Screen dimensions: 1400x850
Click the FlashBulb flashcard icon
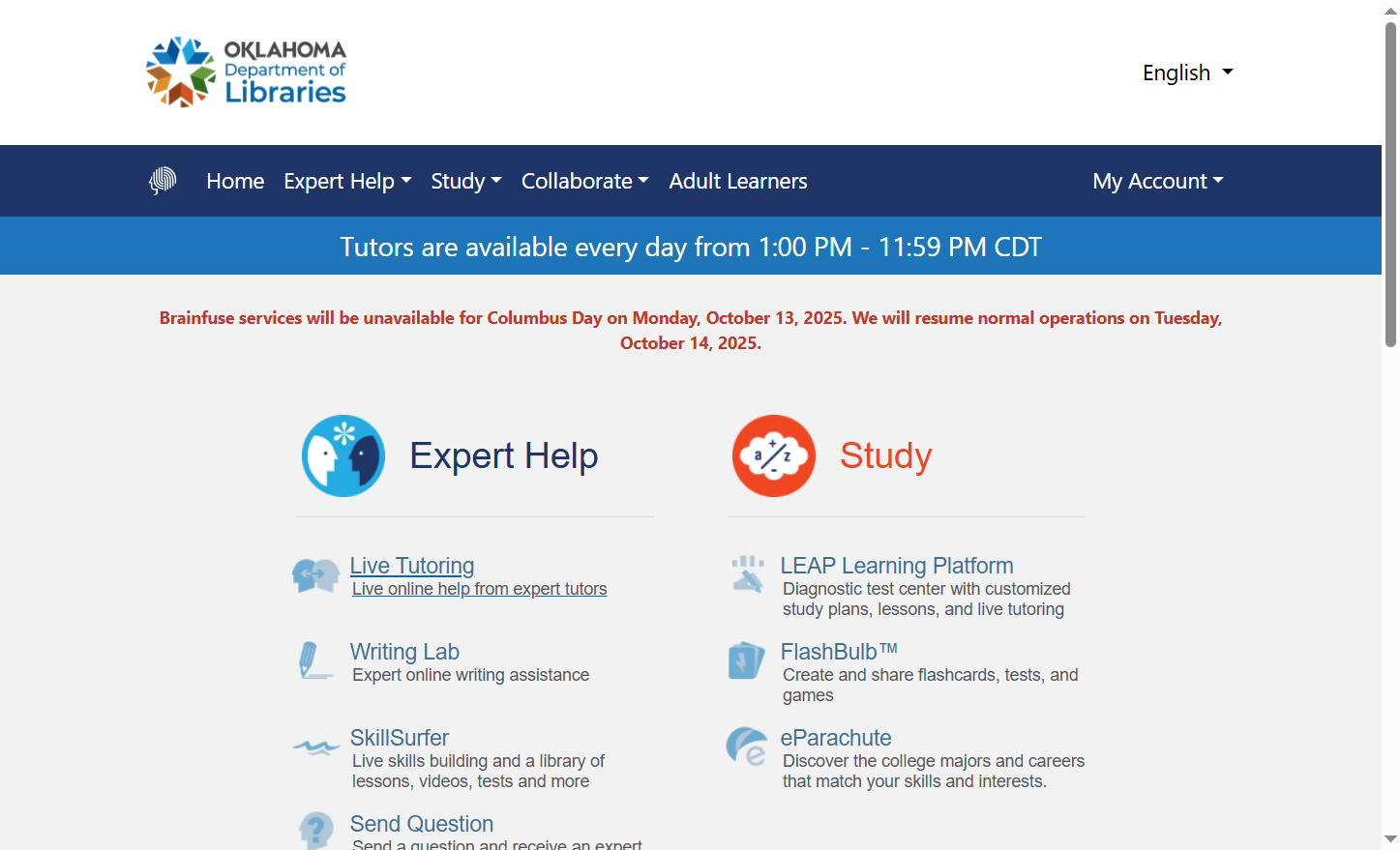746,660
